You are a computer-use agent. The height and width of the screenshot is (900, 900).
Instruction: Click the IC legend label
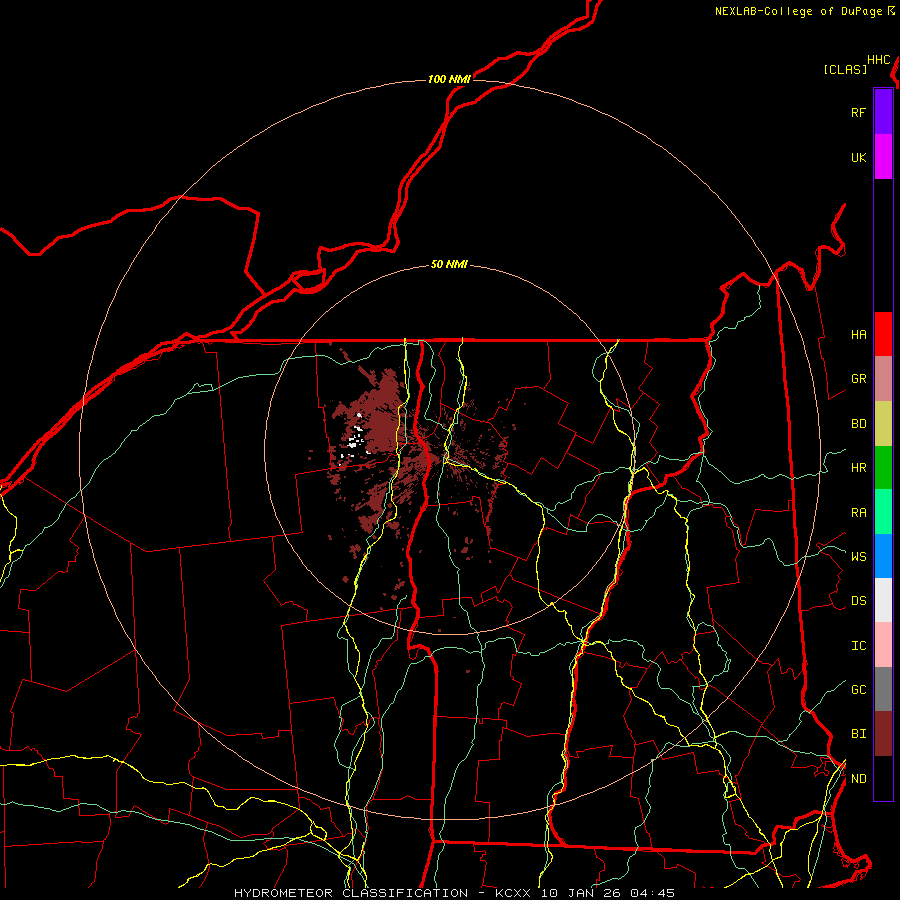pos(858,646)
